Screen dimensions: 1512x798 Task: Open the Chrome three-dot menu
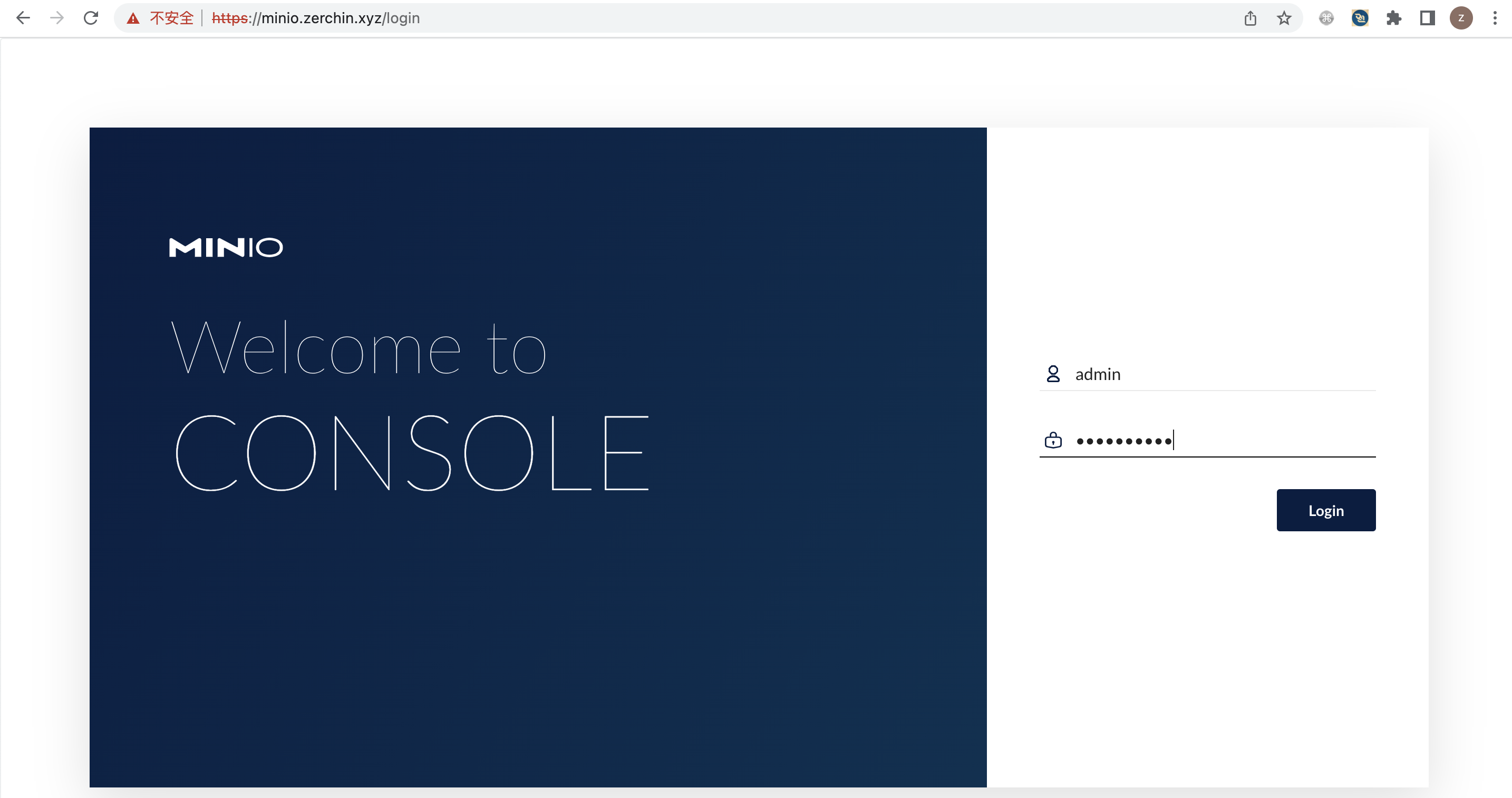pyautogui.click(x=1495, y=18)
